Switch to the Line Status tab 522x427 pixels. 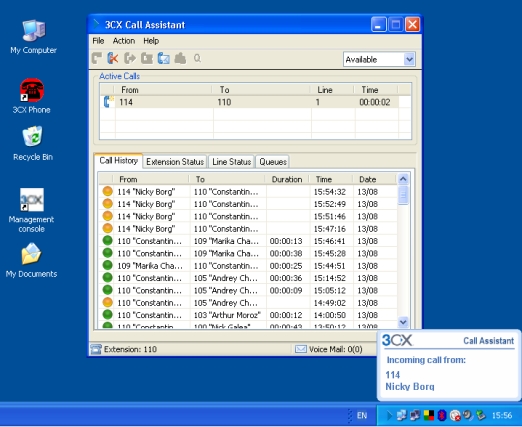coord(232,162)
